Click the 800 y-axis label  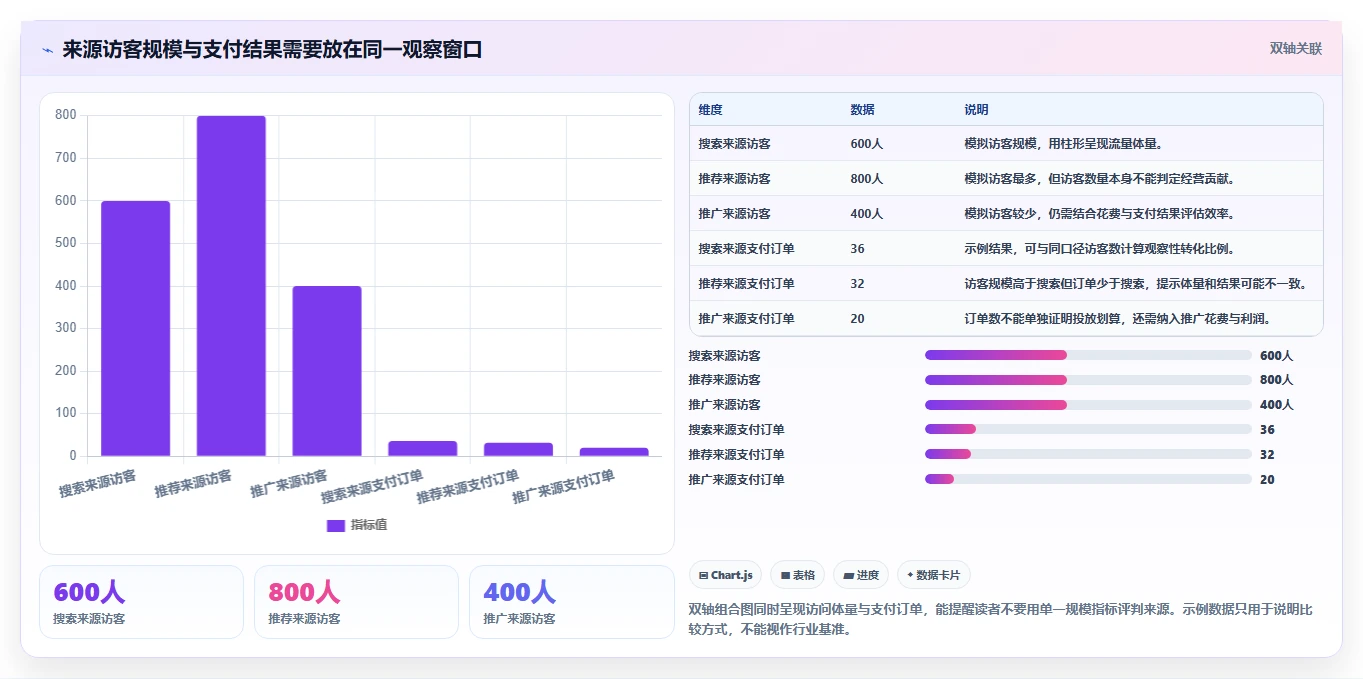point(66,115)
